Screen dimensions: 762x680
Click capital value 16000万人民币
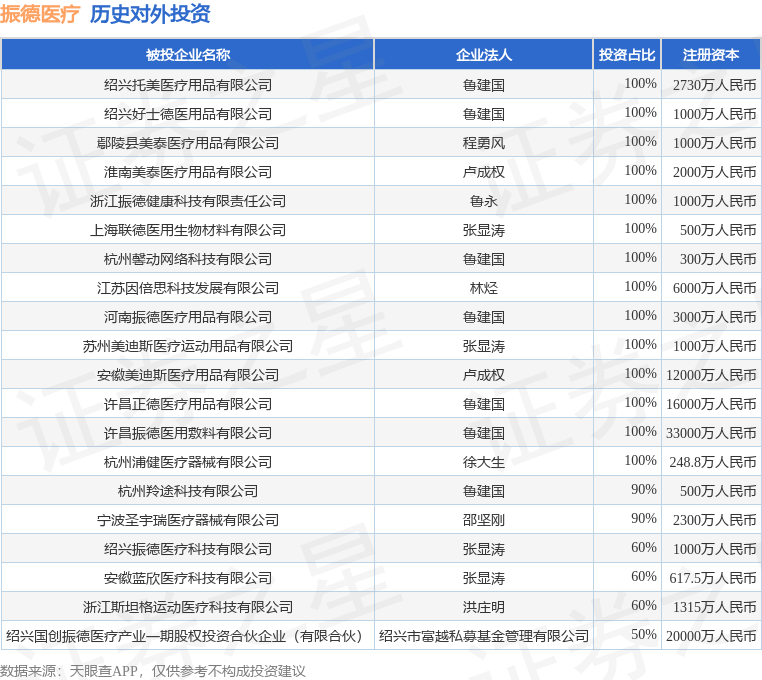tap(711, 404)
